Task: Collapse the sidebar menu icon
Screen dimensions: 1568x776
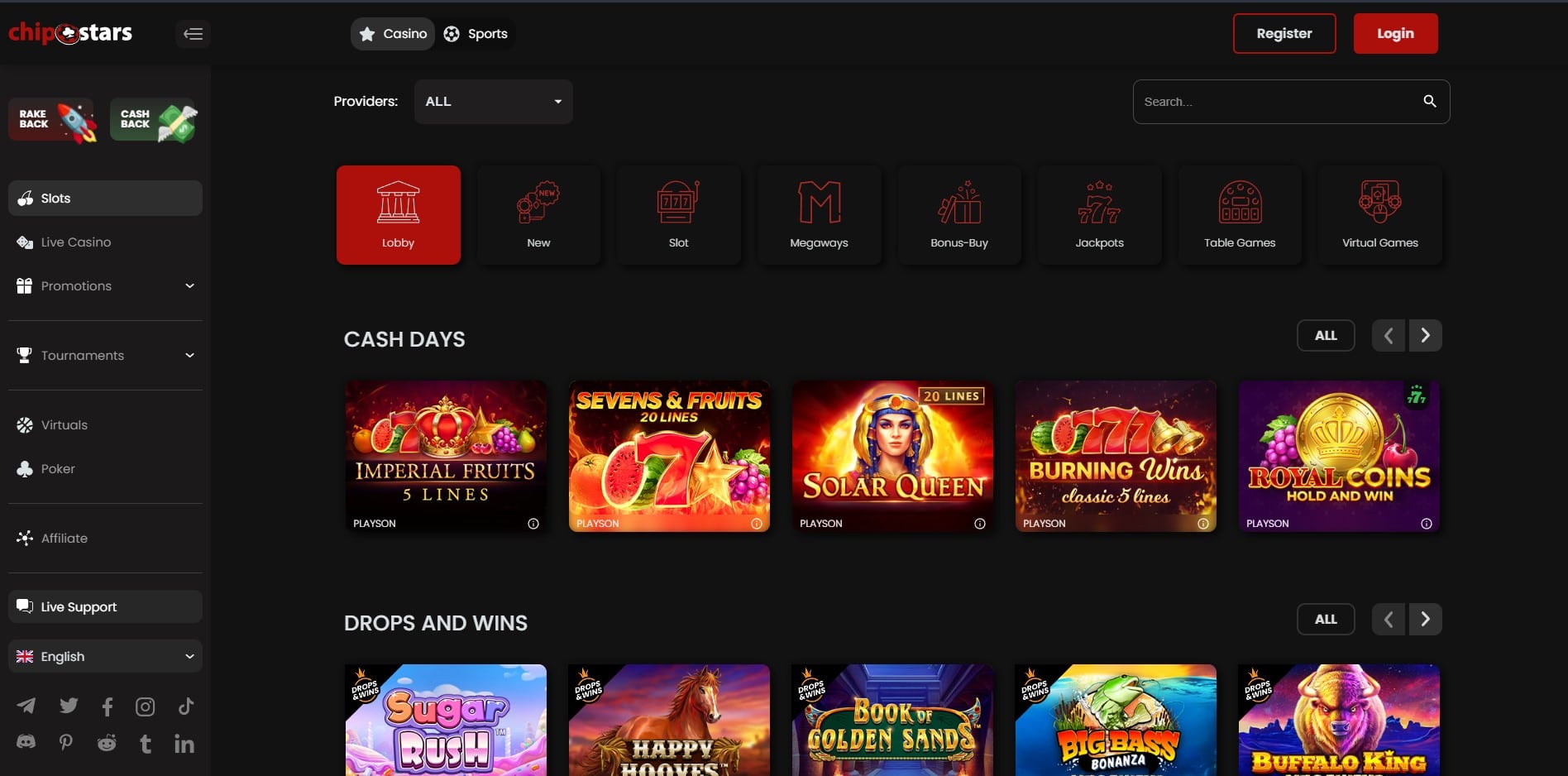Action: (193, 34)
